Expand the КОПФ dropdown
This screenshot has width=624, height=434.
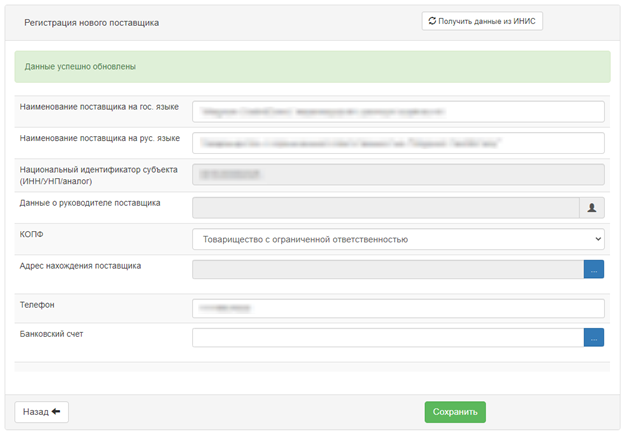pyautogui.click(x=398, y=239)
